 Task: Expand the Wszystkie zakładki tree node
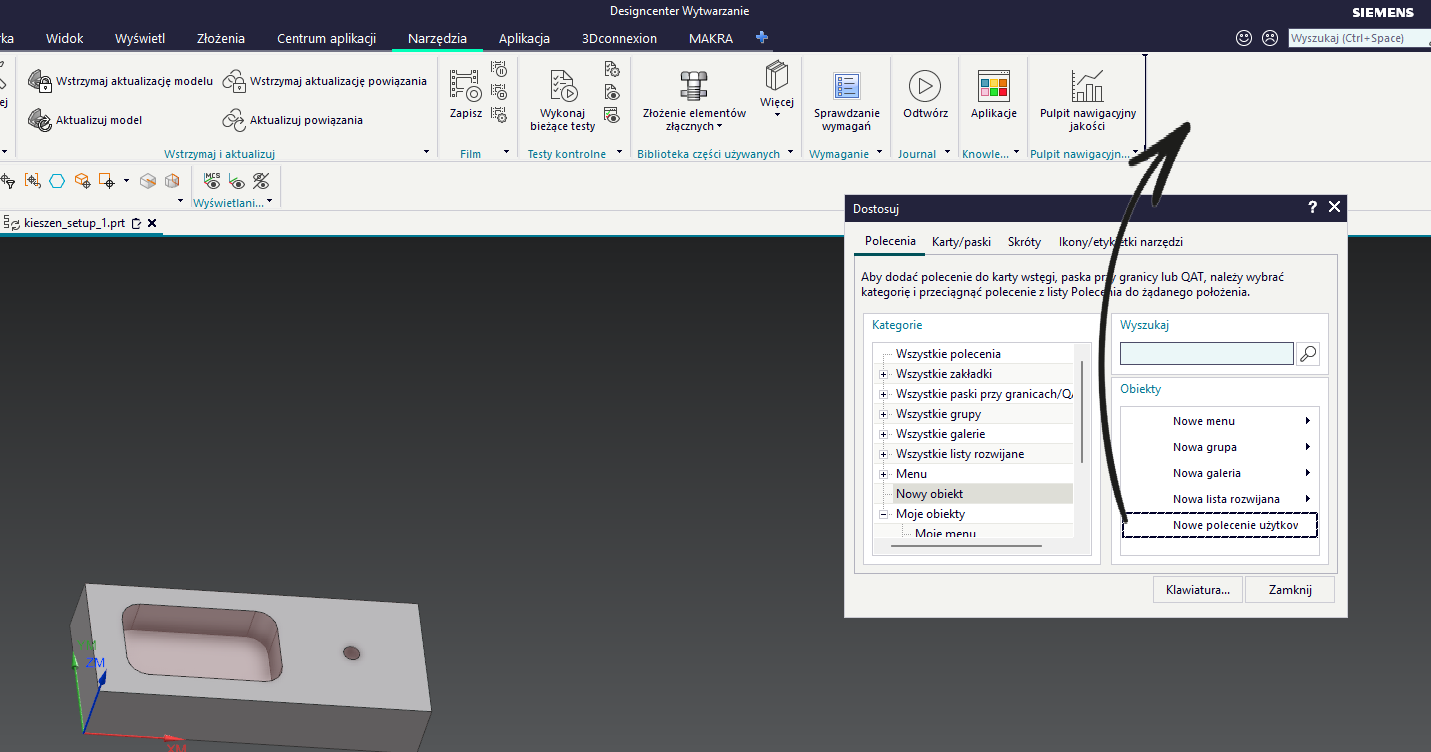(883, 374)
